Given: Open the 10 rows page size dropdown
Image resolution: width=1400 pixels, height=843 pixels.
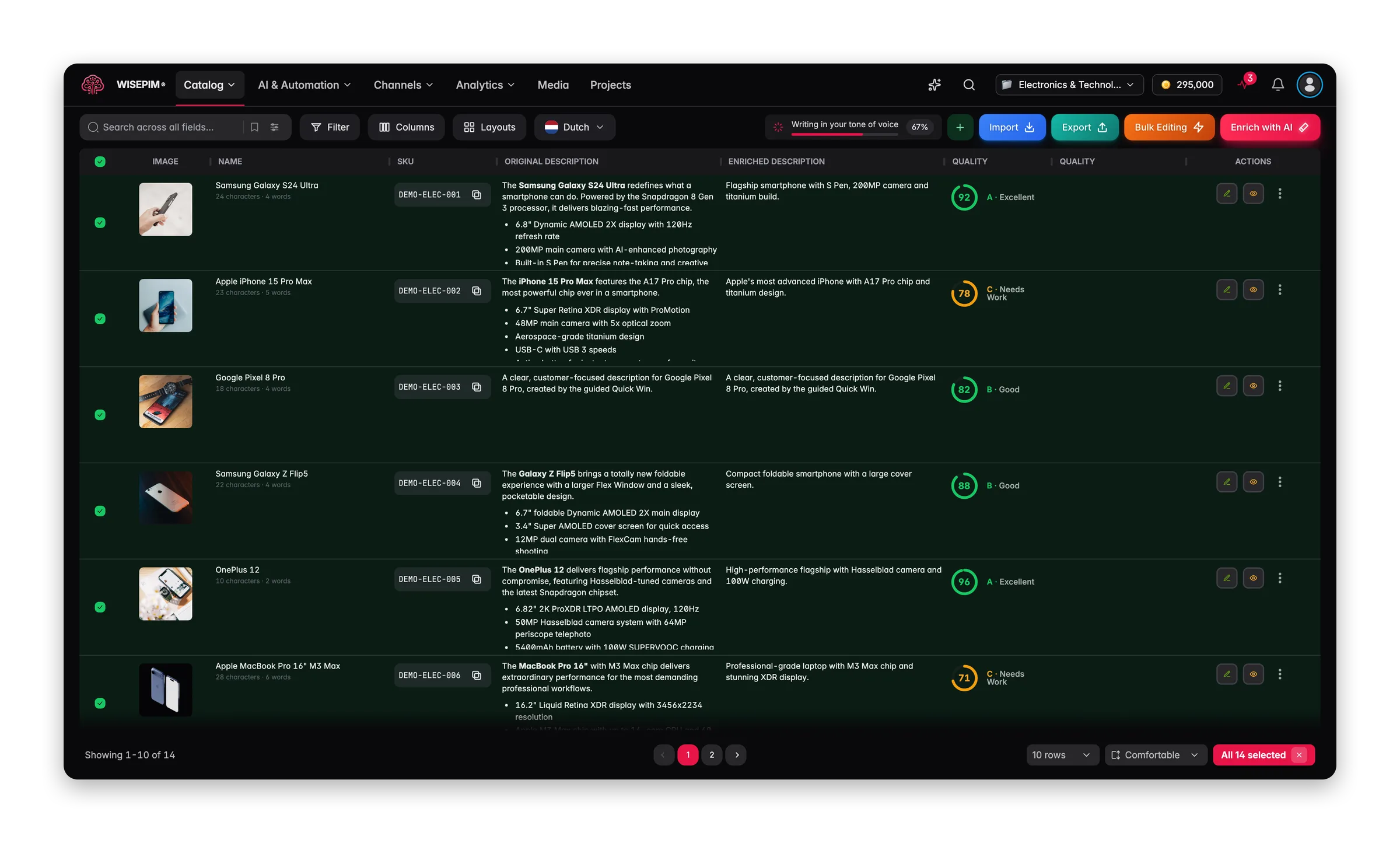Looking at the screenshot, I should [x=1062, y=755].
